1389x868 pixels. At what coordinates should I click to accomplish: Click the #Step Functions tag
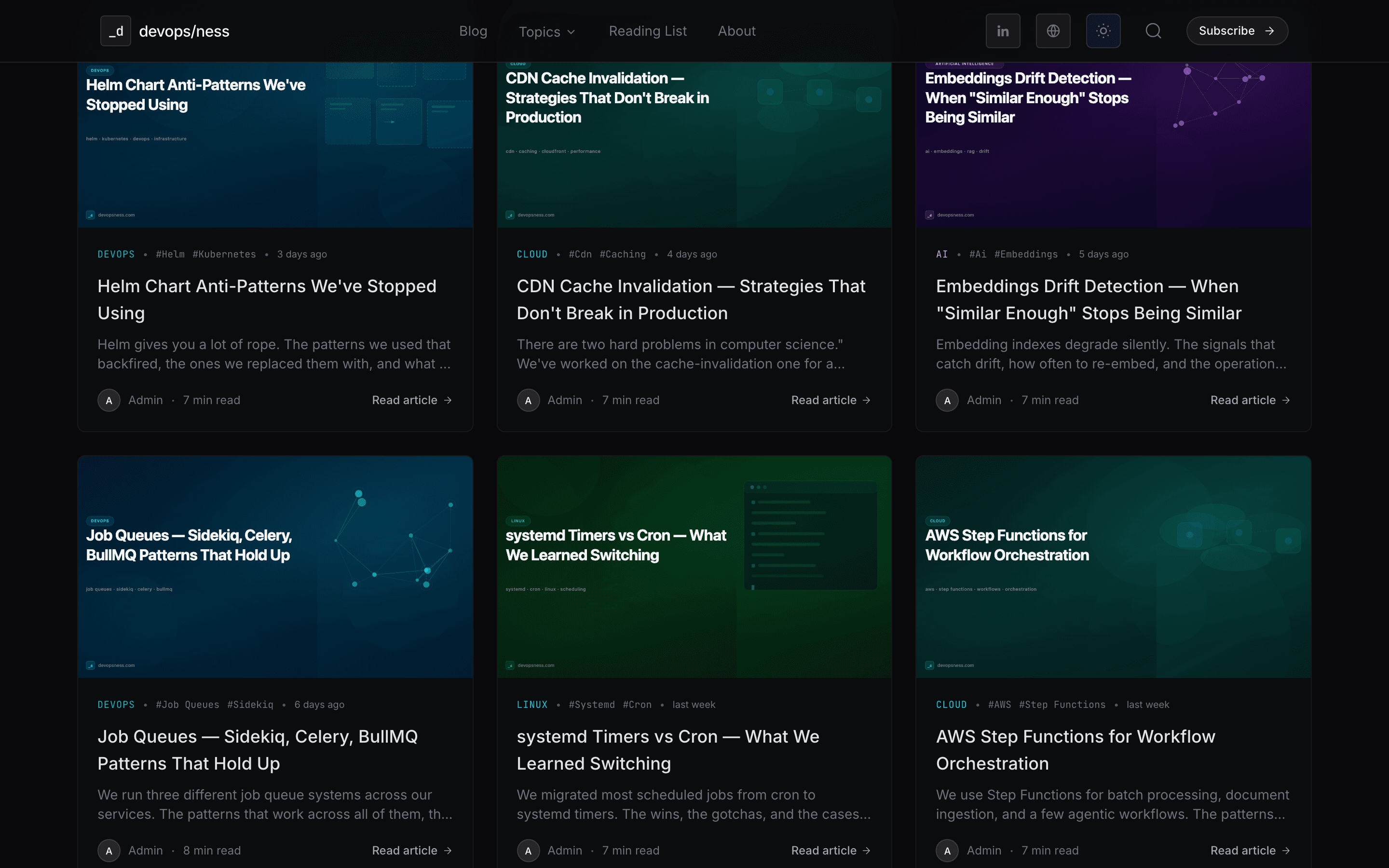point(1062,705)
